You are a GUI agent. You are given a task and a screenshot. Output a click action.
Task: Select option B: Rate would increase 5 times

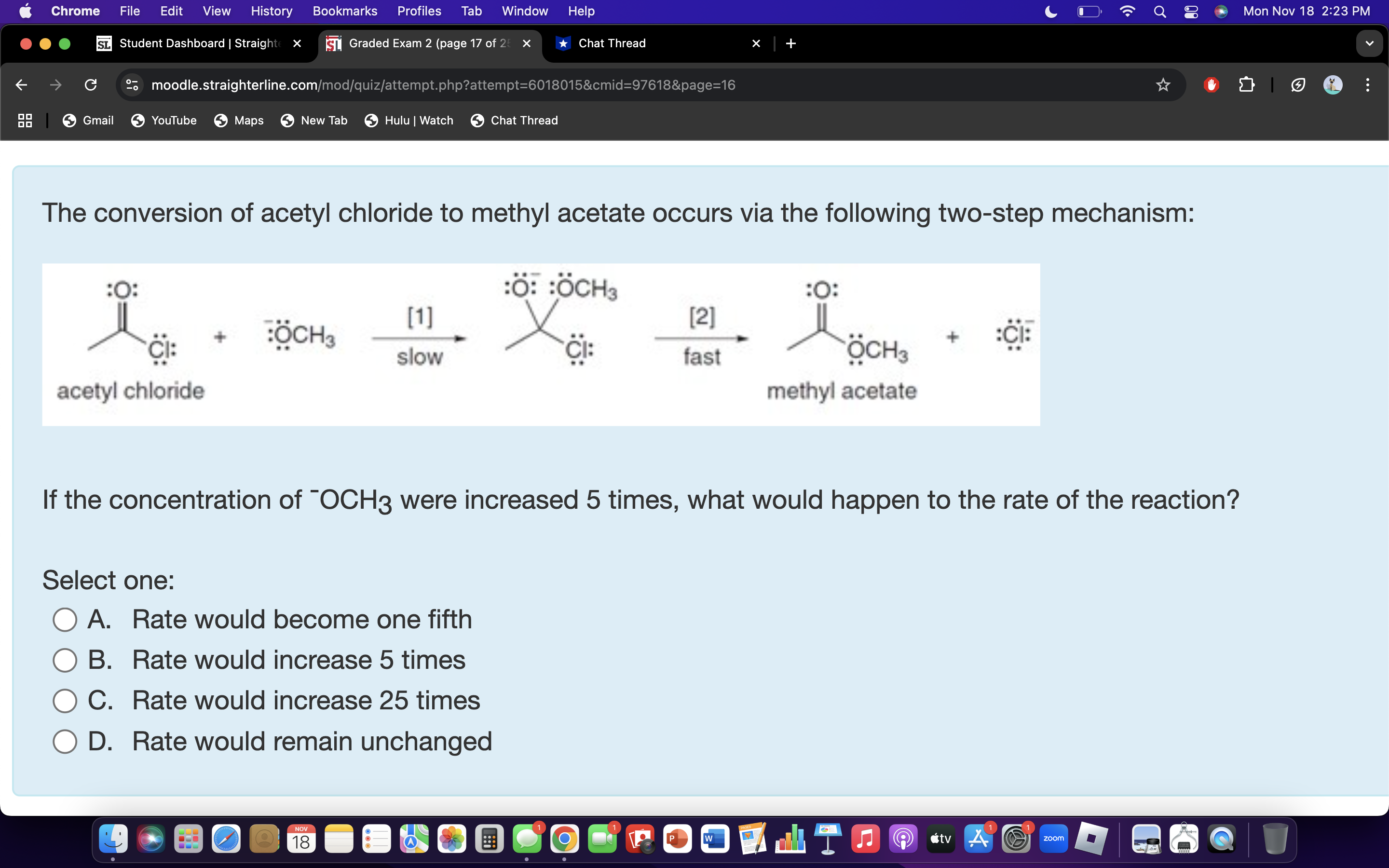click(65, 660)
